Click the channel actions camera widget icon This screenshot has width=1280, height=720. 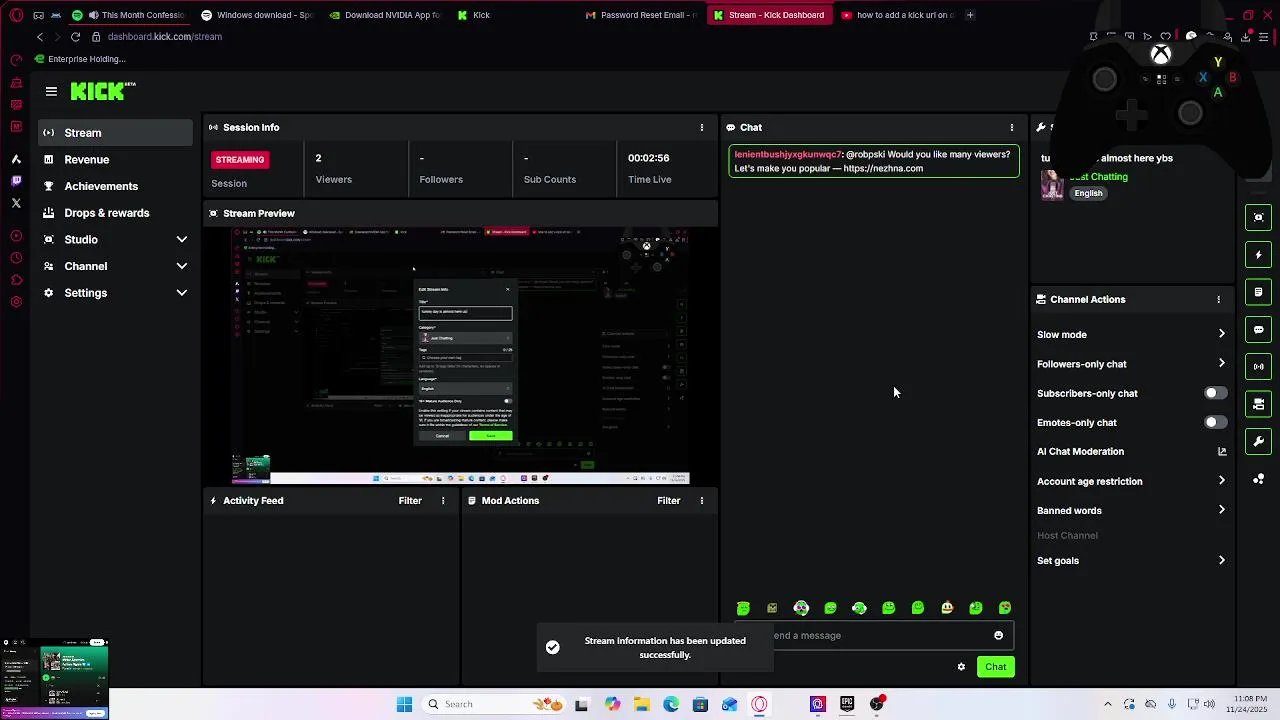(1259, 404)
